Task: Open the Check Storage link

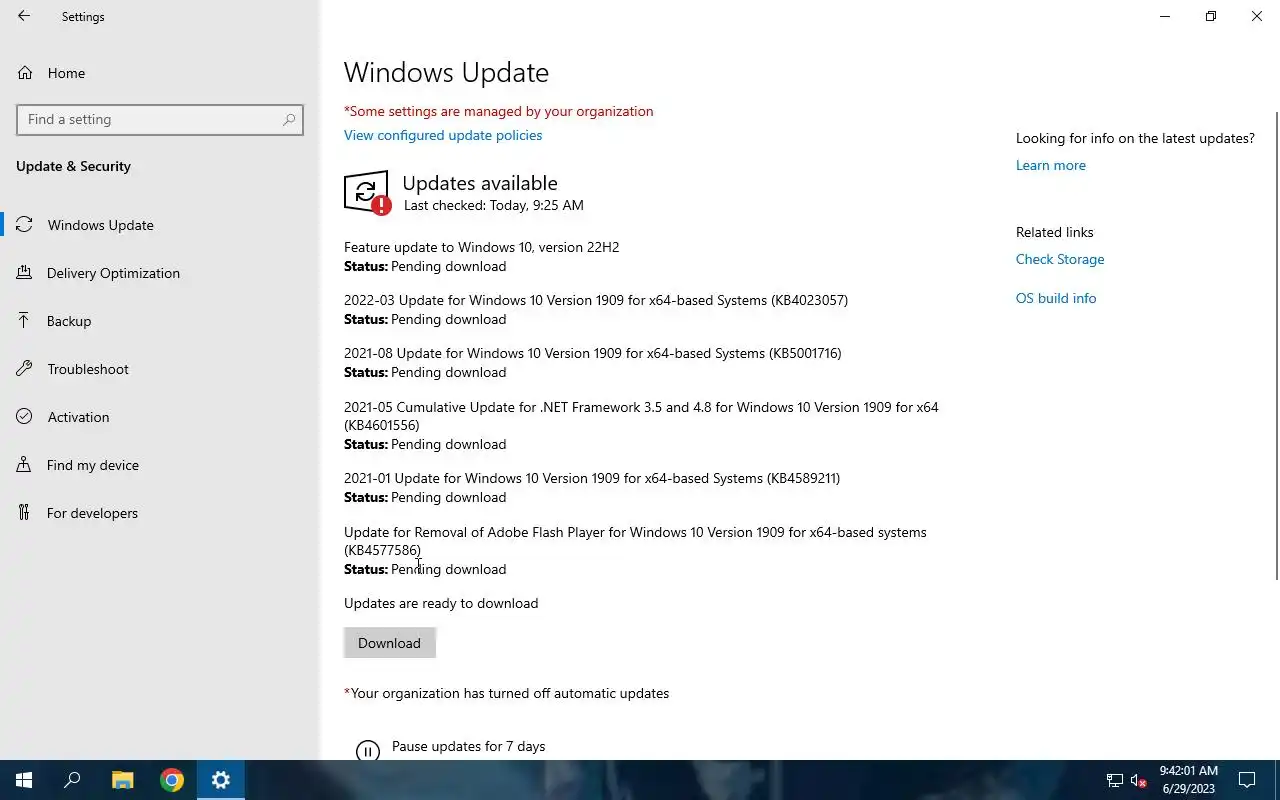Action: tap(1060, 259)
